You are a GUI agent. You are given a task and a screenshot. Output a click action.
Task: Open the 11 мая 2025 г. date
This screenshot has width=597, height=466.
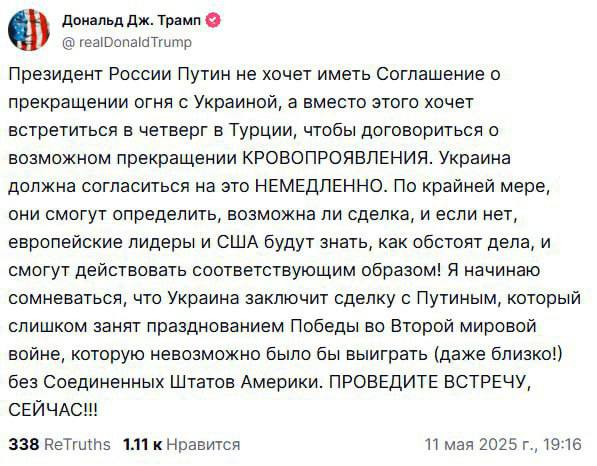coord(480,444)
